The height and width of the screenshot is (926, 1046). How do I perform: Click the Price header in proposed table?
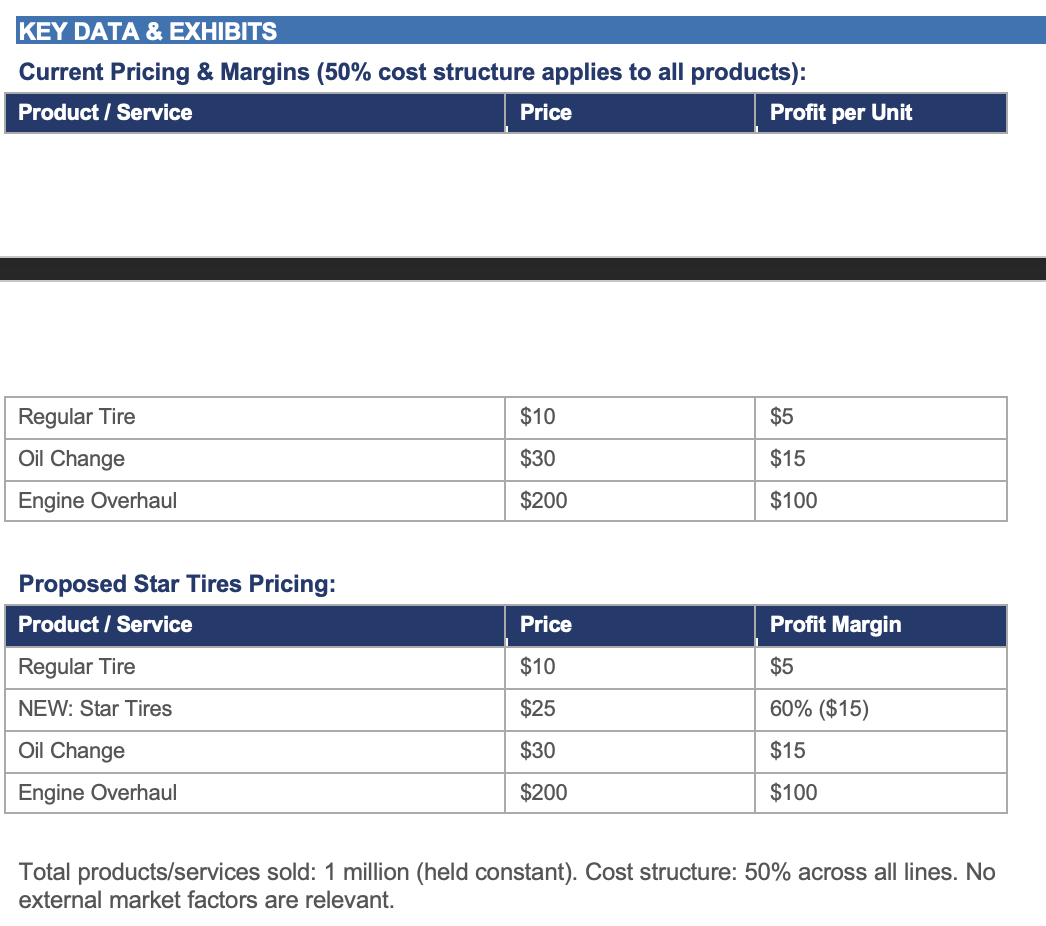(546, 624)
